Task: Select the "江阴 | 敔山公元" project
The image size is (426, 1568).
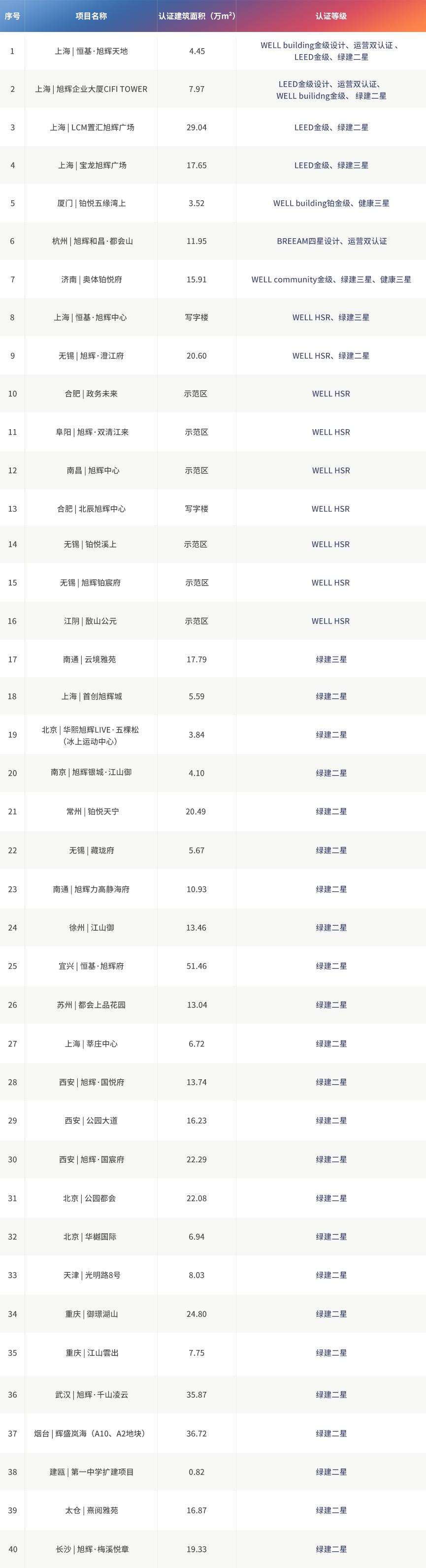Action: 90,621
